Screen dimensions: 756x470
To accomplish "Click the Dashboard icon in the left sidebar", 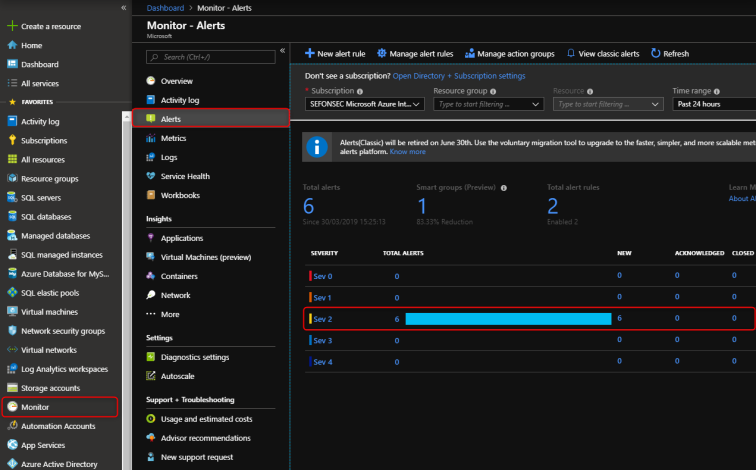I will click(12, 64).
